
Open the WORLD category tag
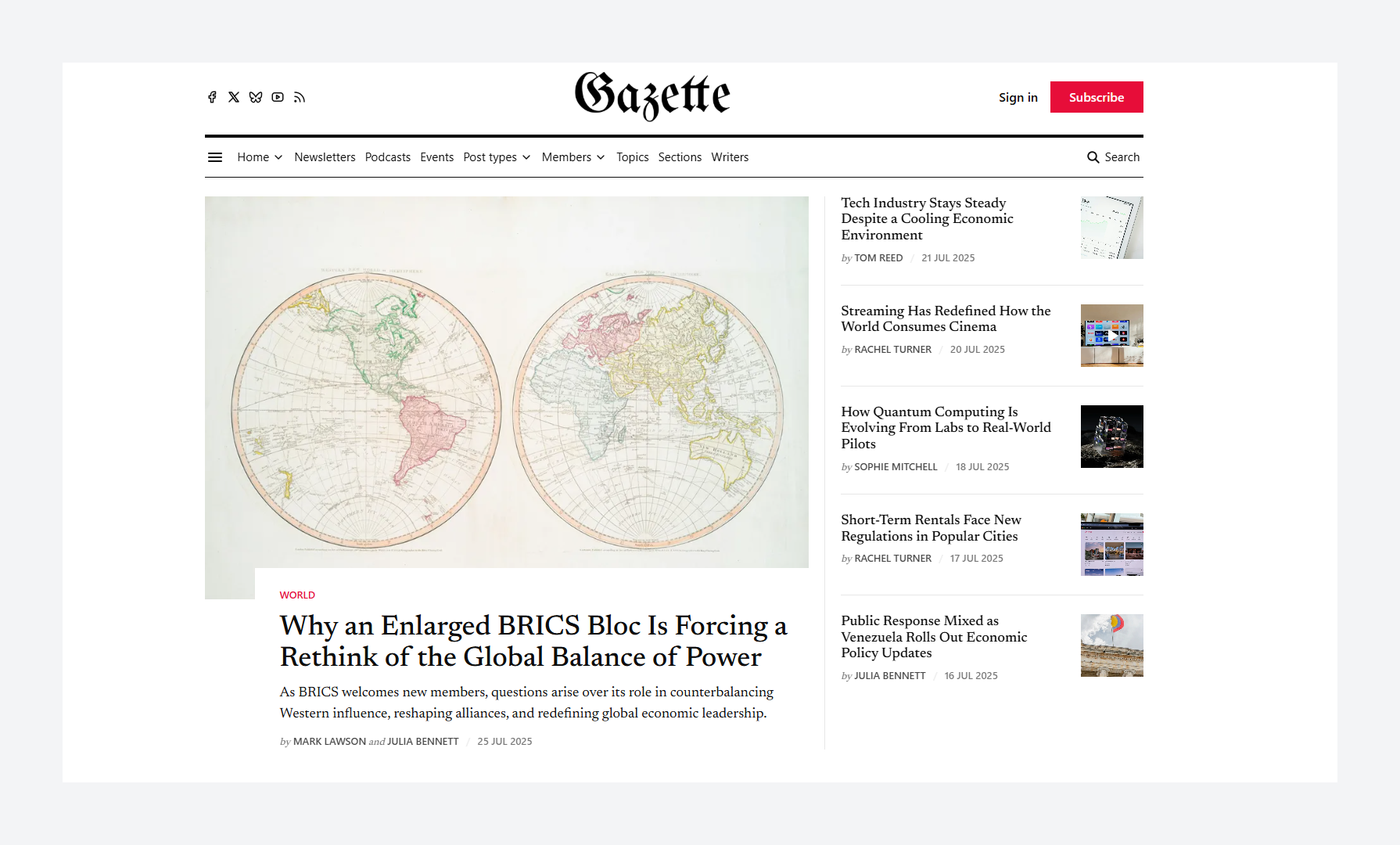click(297, 595)
